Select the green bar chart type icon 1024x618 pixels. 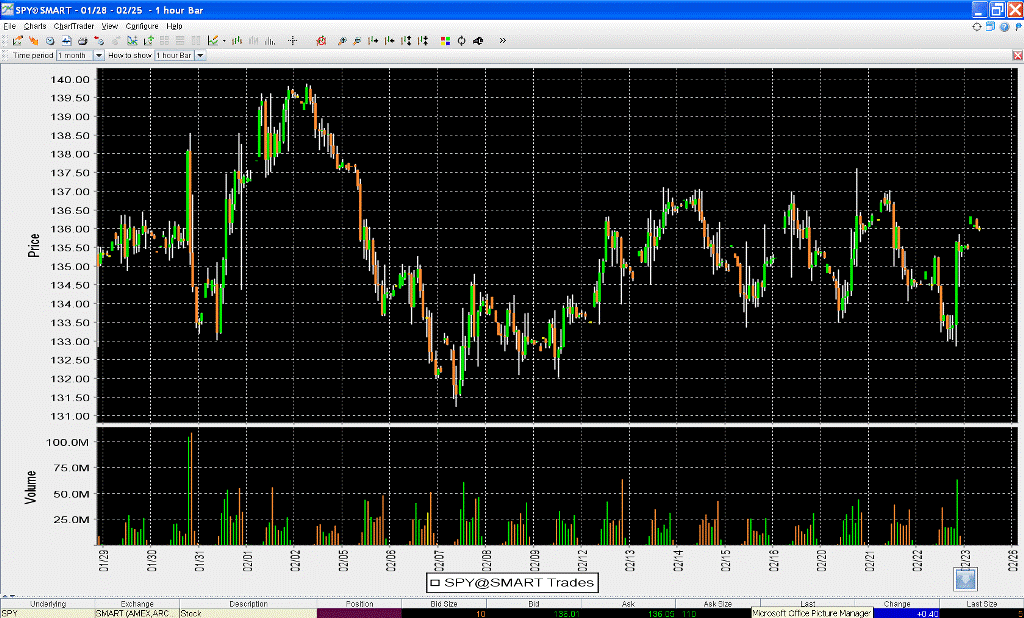tap(237, 41)
